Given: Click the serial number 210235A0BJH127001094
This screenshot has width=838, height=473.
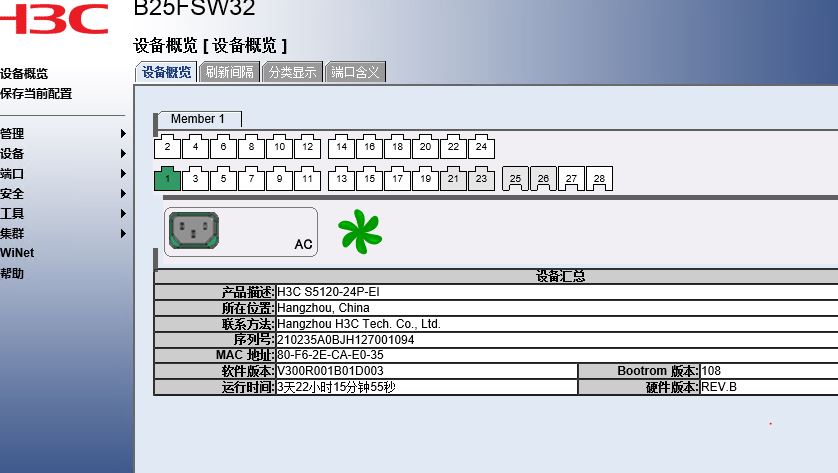Looking at the screenshot, I should (x=345, y=340).
